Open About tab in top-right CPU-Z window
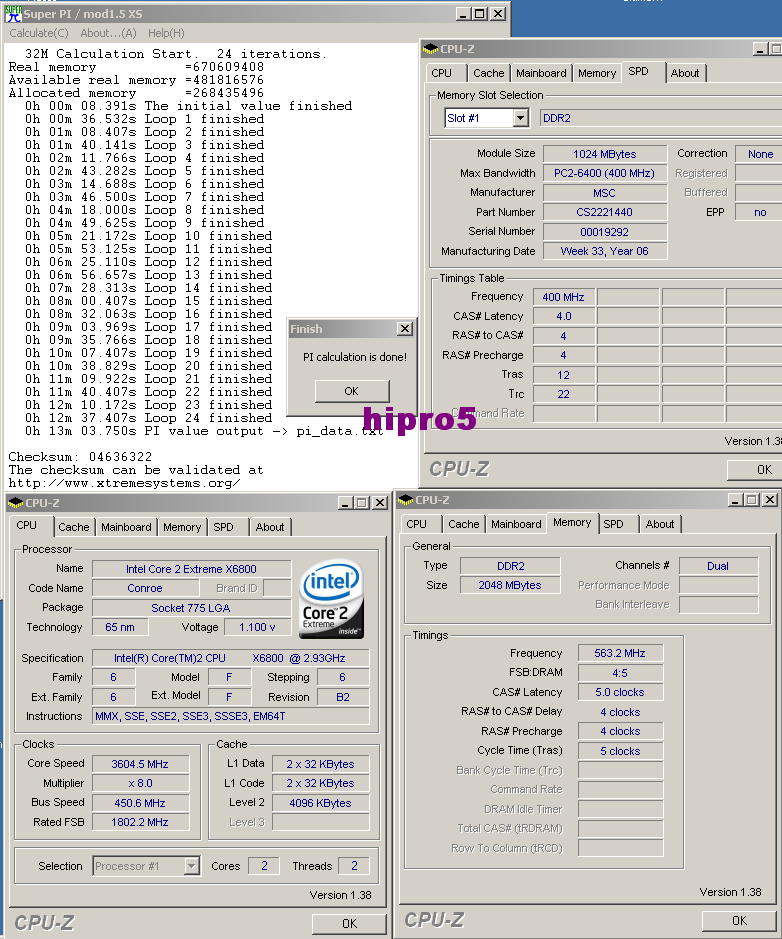782x939 pixels. point(685,73)
